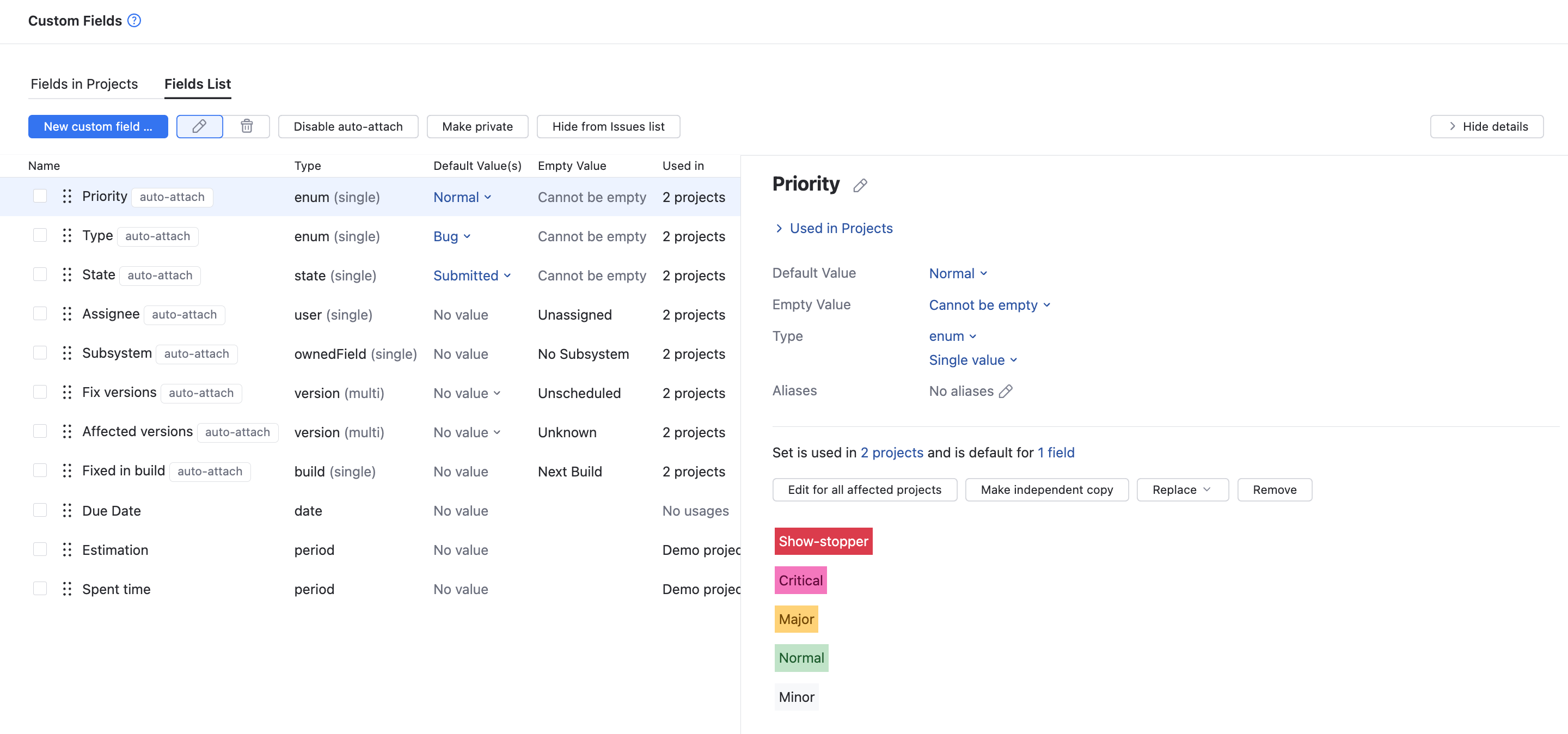Edit aliases using the pencil icon
The image size is (1568, 734).
point(1007,392)
